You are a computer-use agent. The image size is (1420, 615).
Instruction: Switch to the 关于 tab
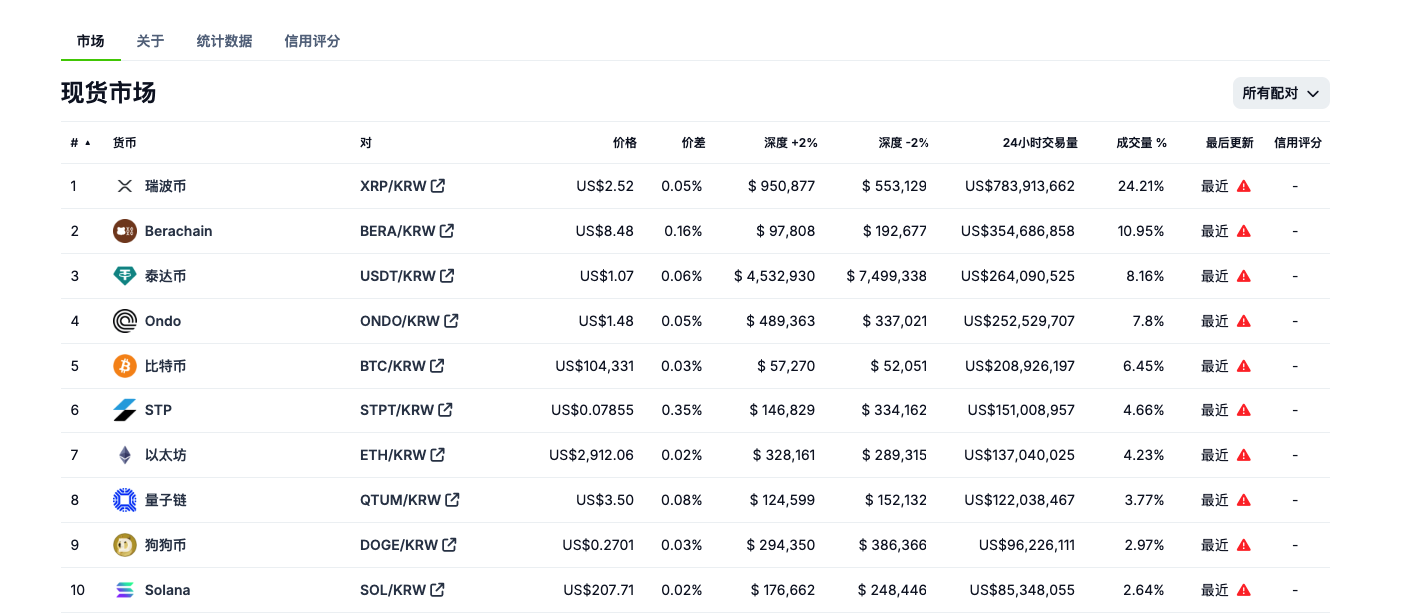[x=150, y=41]
